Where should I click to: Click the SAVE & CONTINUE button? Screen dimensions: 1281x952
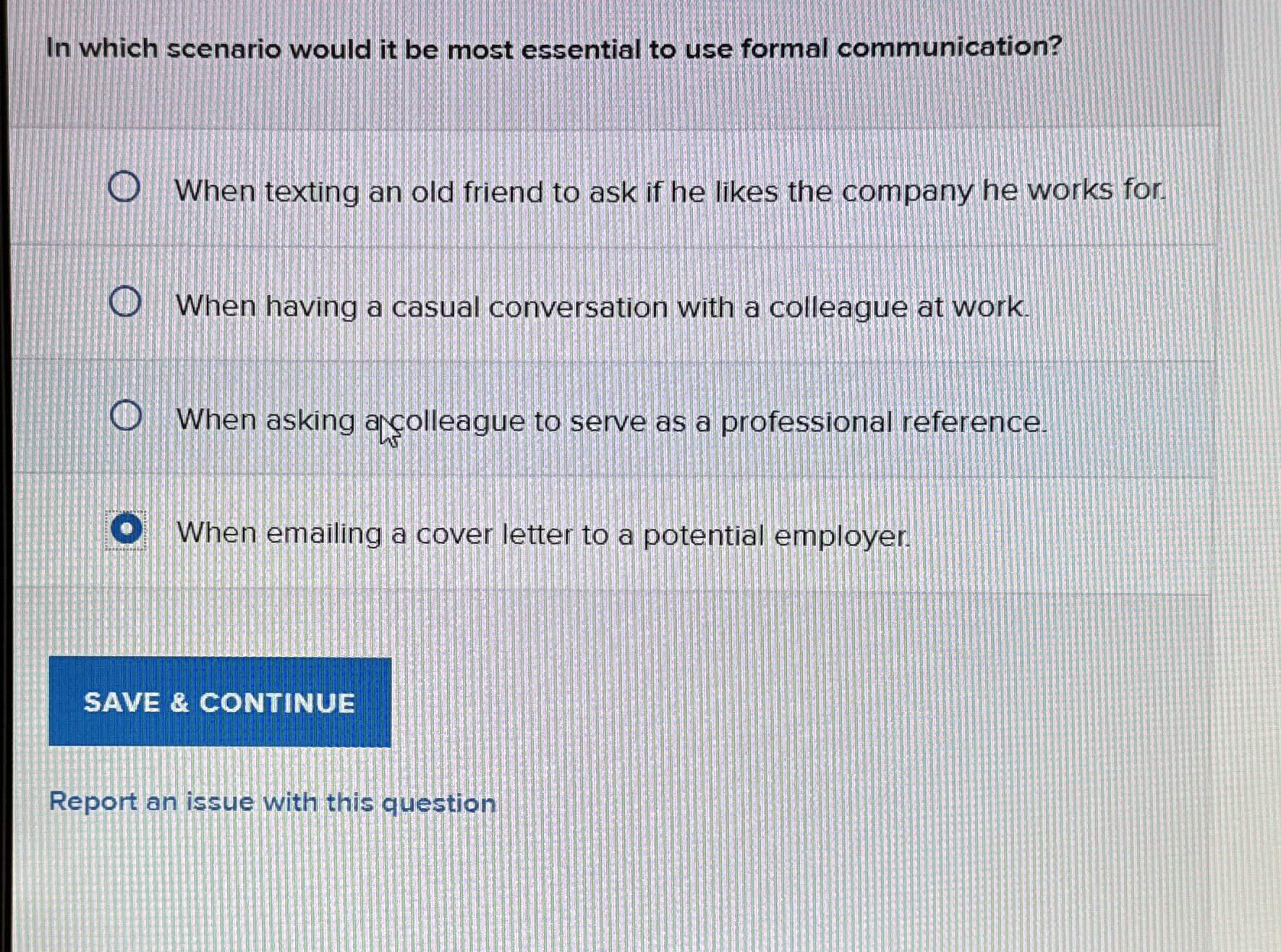[218, 702]
